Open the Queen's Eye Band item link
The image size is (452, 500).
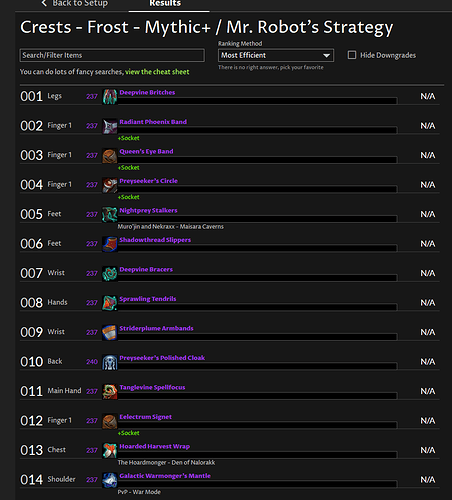[x=146, y=151]
